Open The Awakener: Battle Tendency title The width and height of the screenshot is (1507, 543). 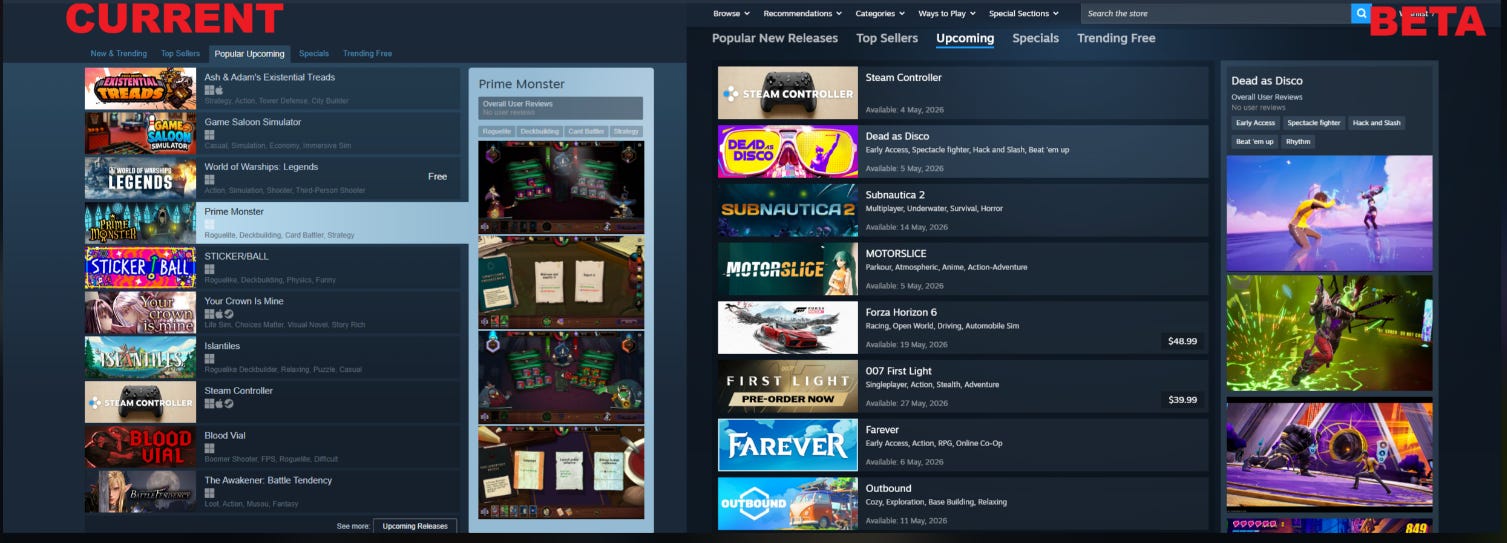tap(268, 480)
